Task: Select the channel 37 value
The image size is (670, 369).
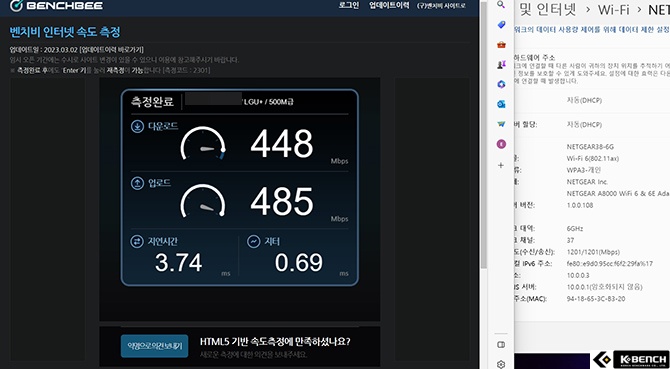Action: pyautogui.click(x=570, y=240)
